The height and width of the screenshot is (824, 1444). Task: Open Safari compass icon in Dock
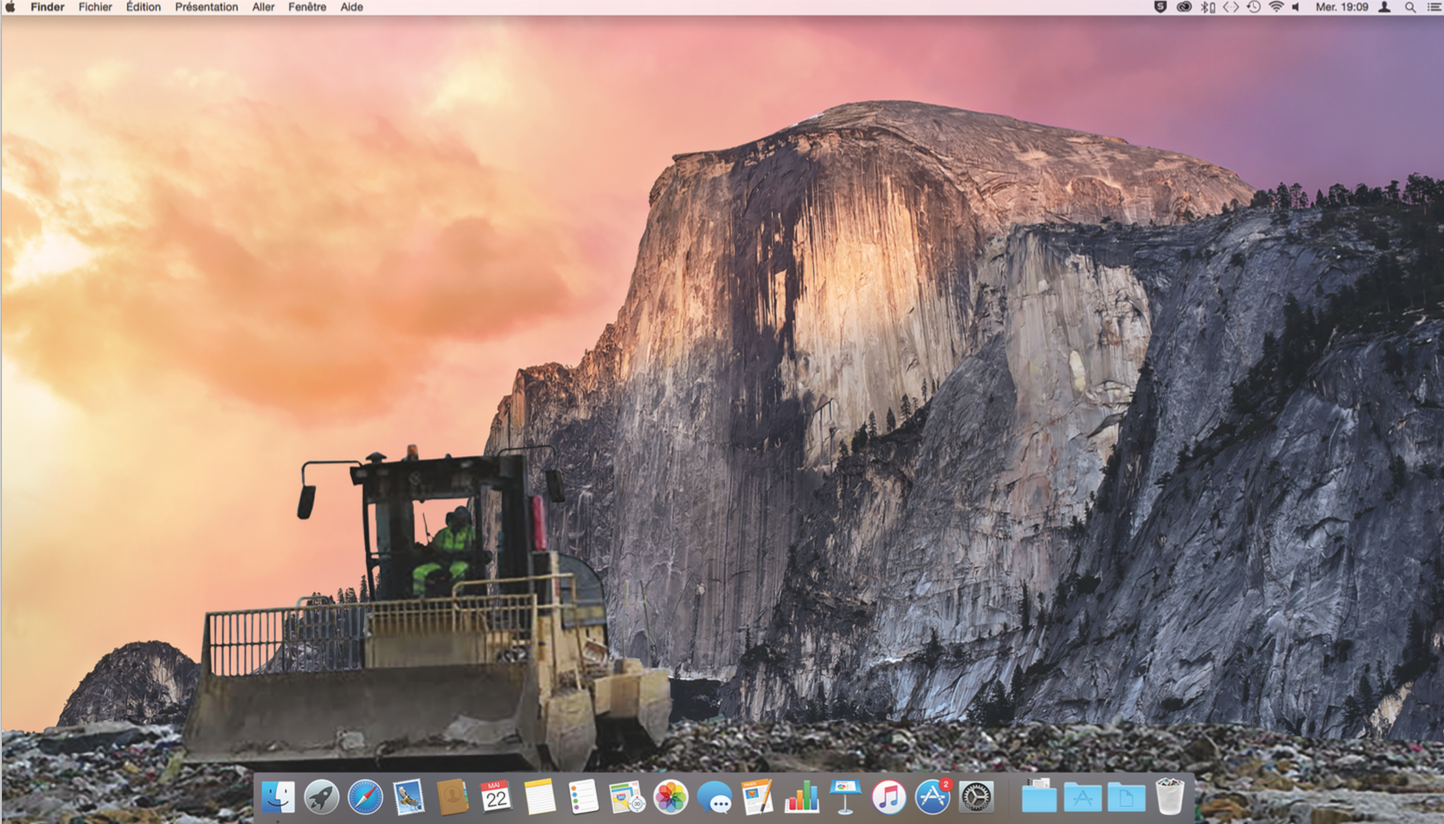coord(365,797)
